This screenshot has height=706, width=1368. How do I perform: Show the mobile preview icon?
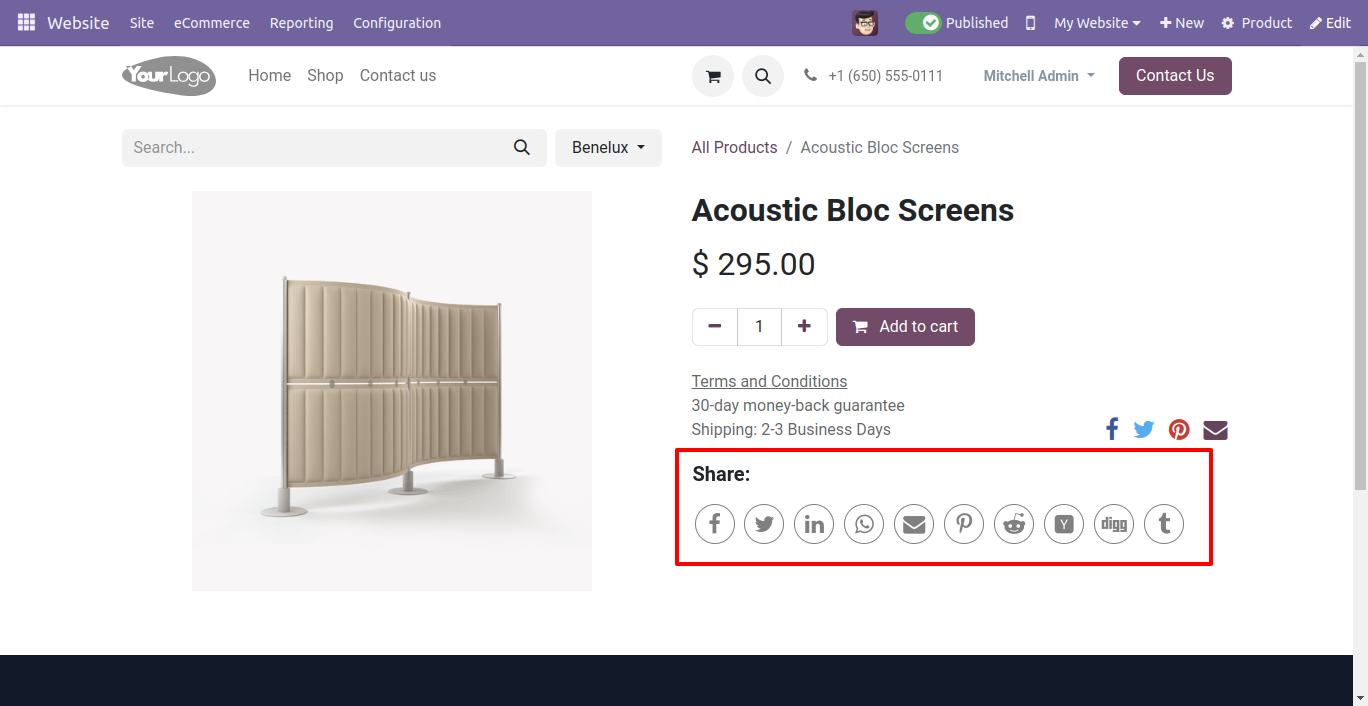click(x=1031, y=23)
